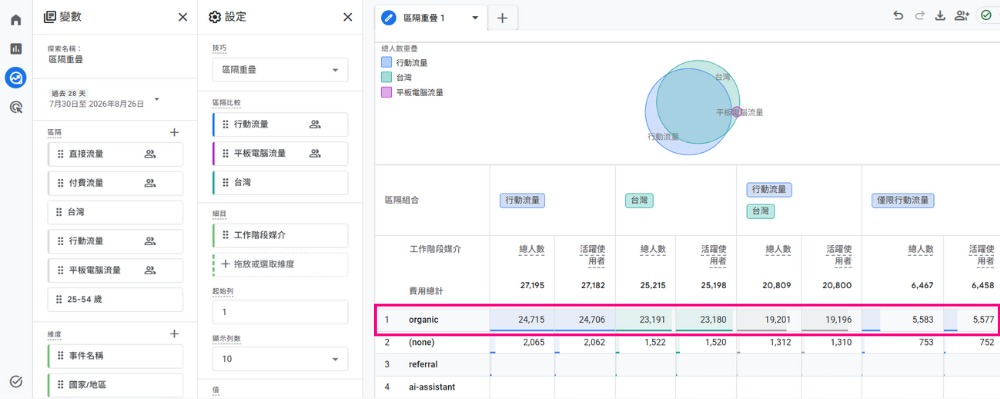Click the ai-assistant row label
The height and width of the screenshot is (399, 1000).
click(x=432, y=387)
